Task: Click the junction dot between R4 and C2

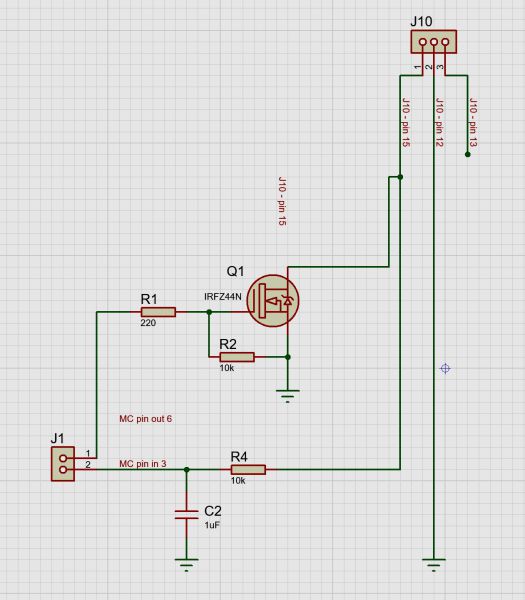Action: click(186, 470)
